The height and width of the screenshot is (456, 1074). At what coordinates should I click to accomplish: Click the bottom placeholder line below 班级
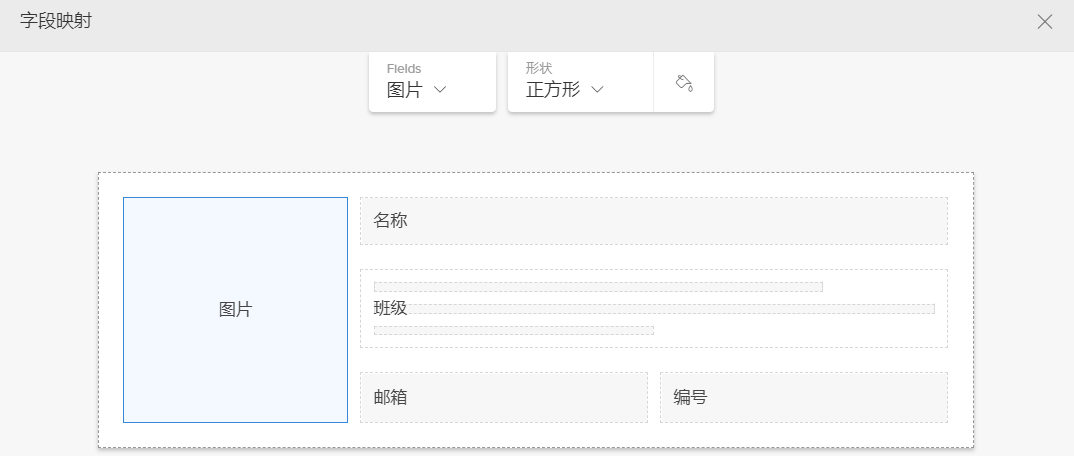pos(514,330)
